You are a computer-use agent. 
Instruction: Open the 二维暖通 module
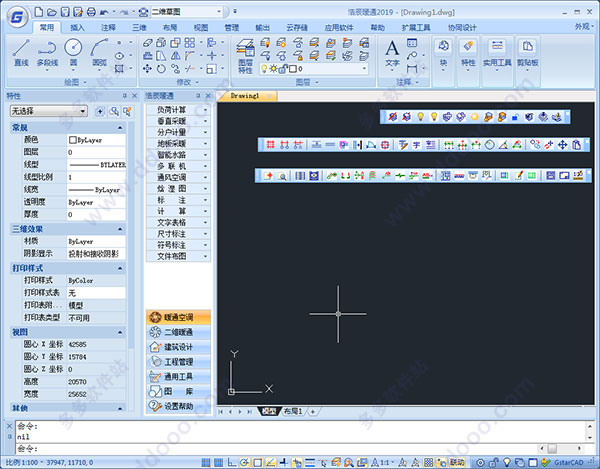178,332
